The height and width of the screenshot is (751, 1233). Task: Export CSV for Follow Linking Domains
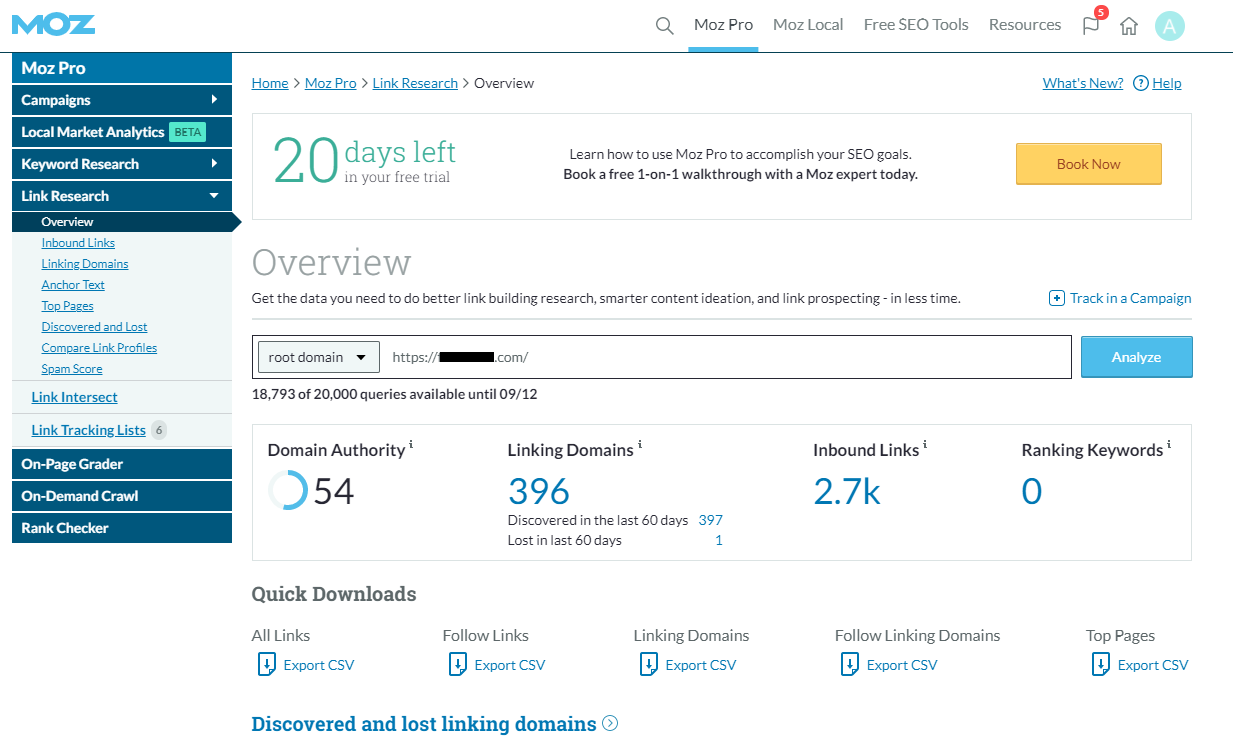coord(902,665)
